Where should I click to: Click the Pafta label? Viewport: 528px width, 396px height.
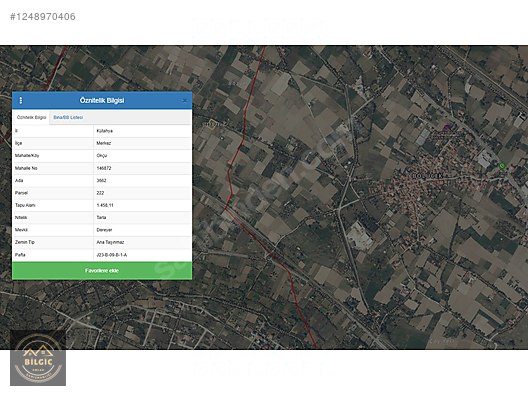(x=20, y=255)
